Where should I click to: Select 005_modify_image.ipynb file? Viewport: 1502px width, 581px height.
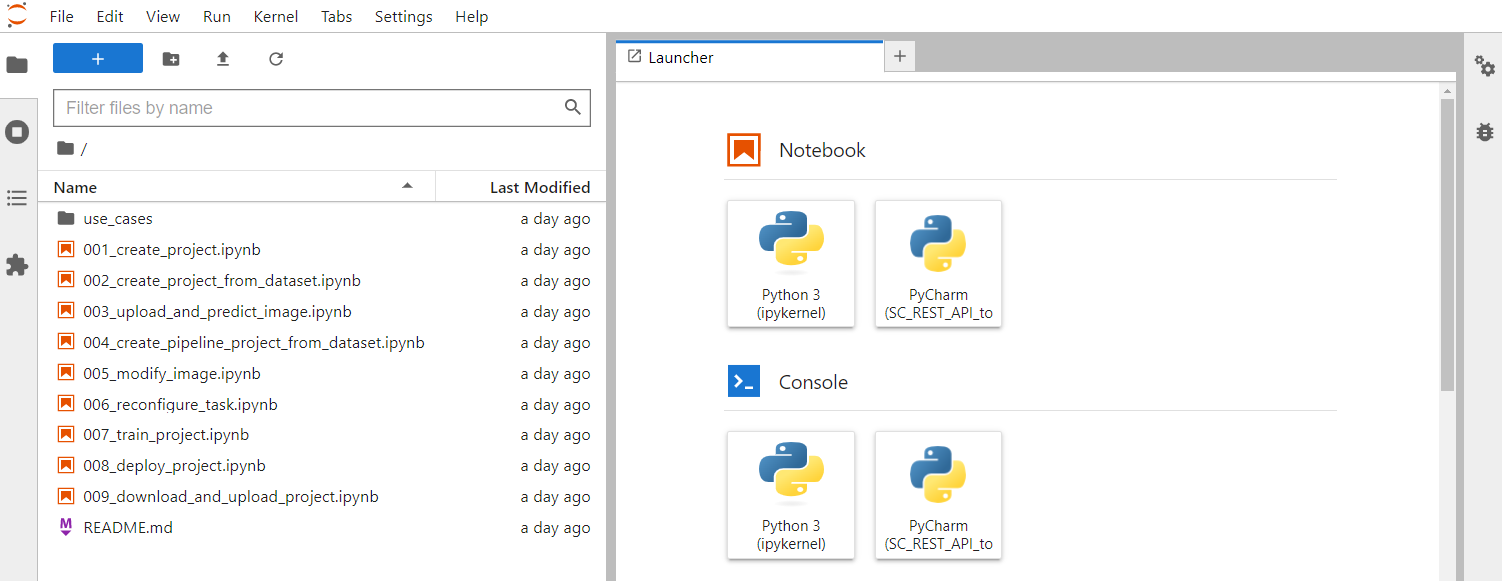pyautogui.click(x=322, y=374)
